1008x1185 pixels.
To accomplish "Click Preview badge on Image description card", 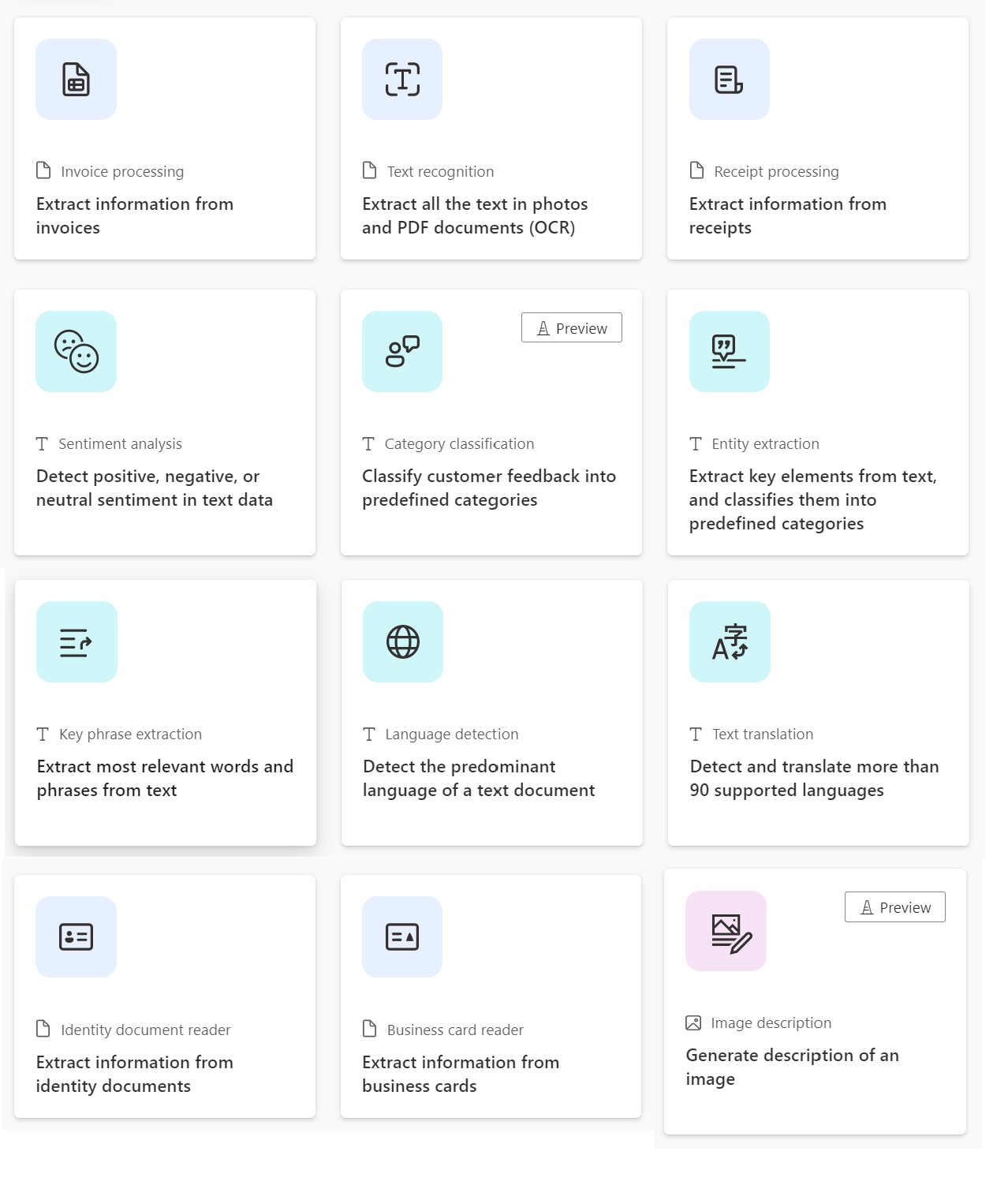I will (895, 907).
